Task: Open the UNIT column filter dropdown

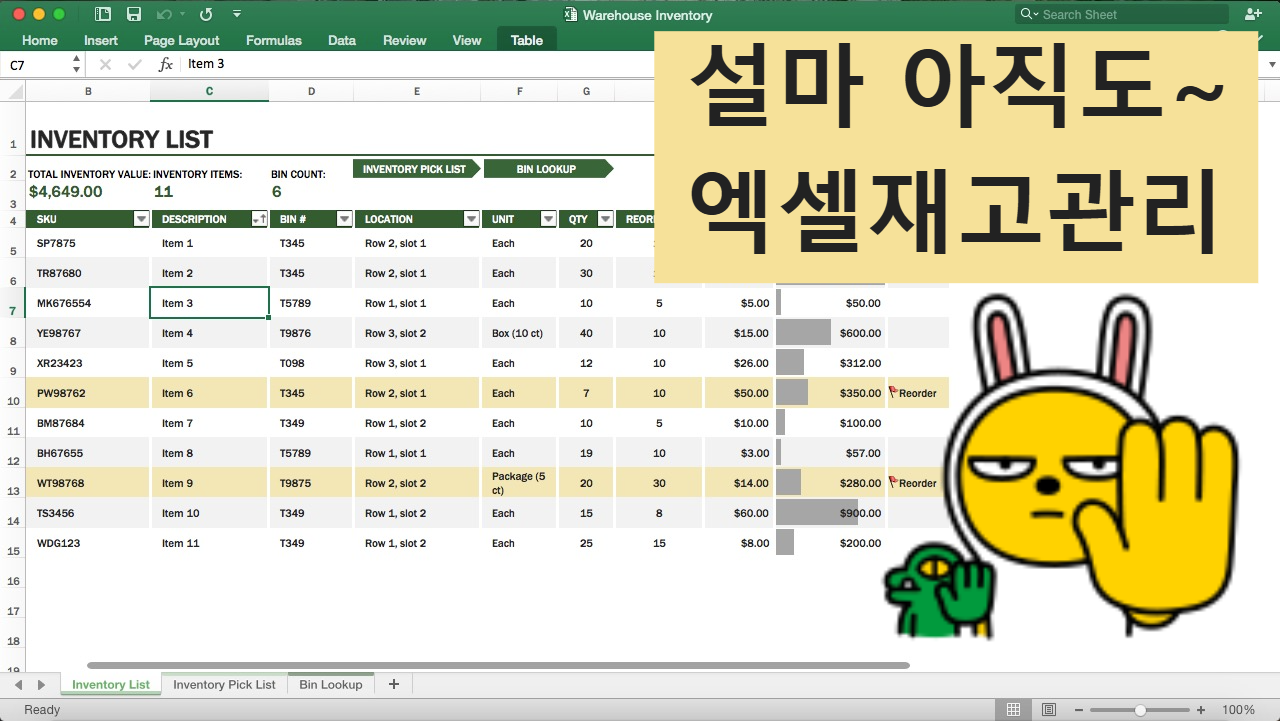Action: tap(548, 219)
